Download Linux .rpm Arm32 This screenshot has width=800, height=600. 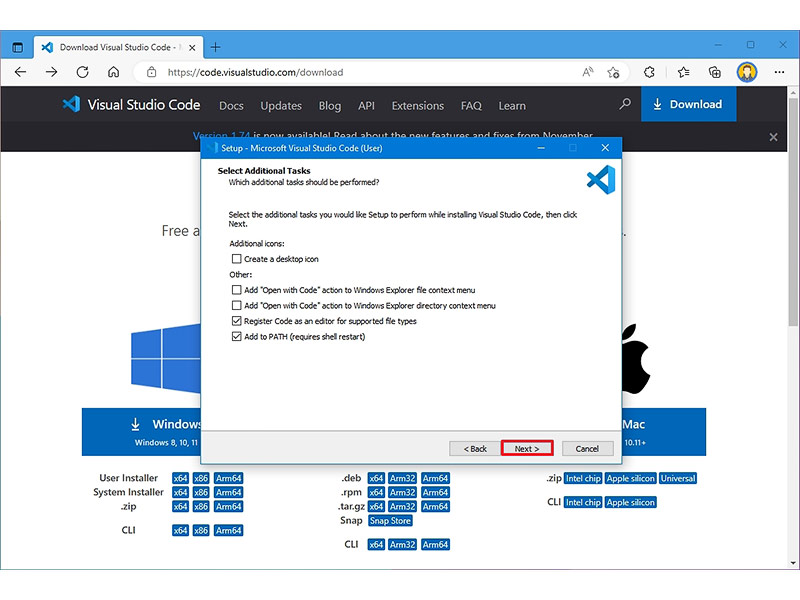[403, 492]
